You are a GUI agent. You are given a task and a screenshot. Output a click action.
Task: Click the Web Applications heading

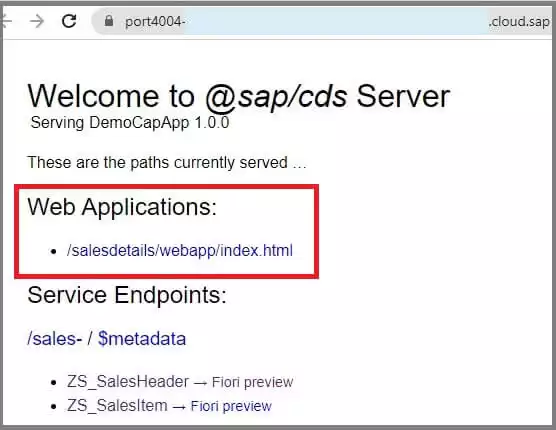(x=122, y=207)
